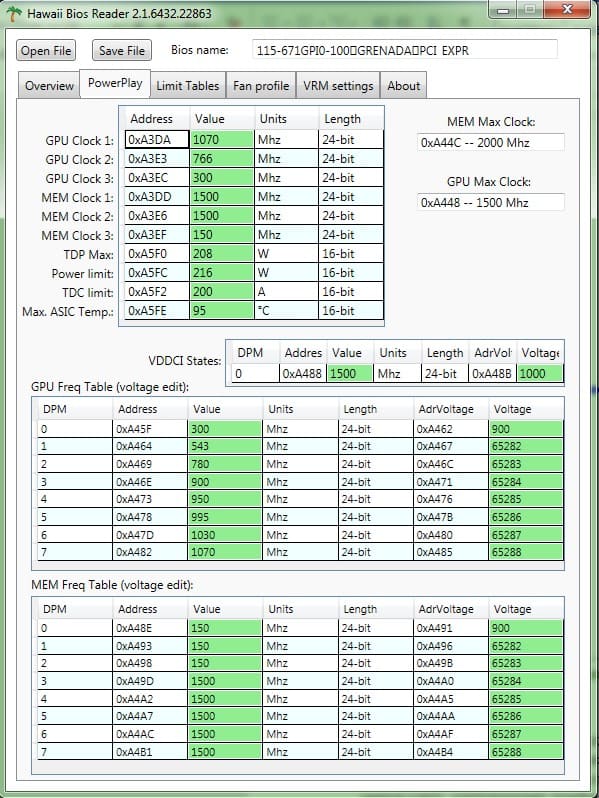Select the PowerPlay tab
The height and width of the screenshot is (798, 599).
[x=115, y=83]
